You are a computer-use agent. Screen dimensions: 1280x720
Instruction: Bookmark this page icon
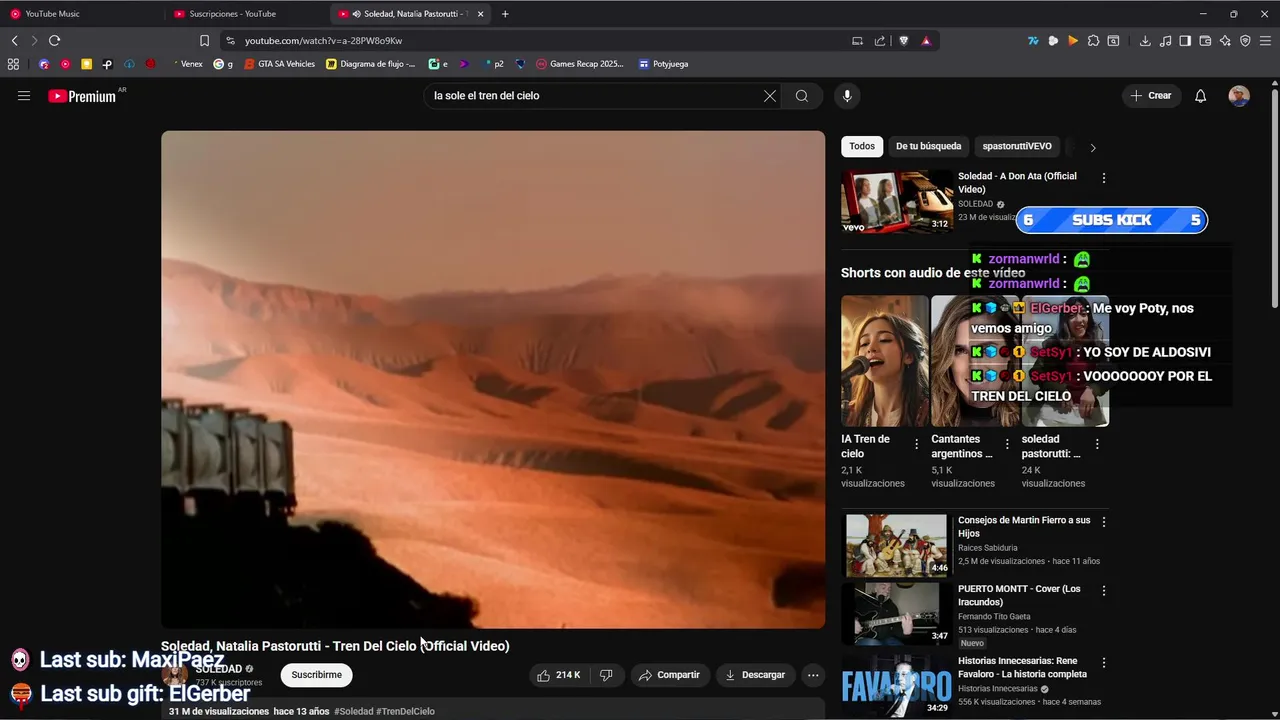pos(204,41)
